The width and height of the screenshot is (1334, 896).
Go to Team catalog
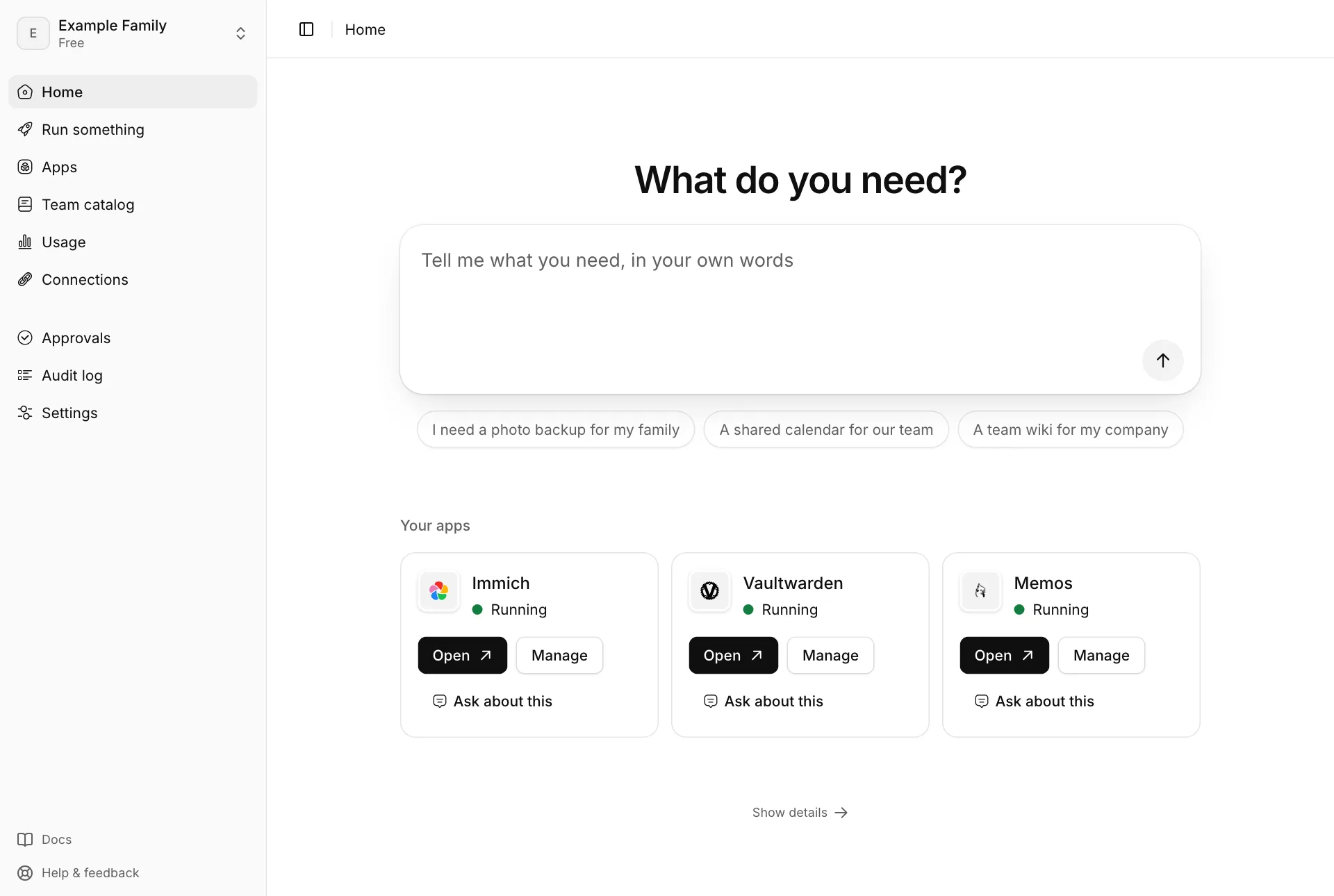(133, 204)
